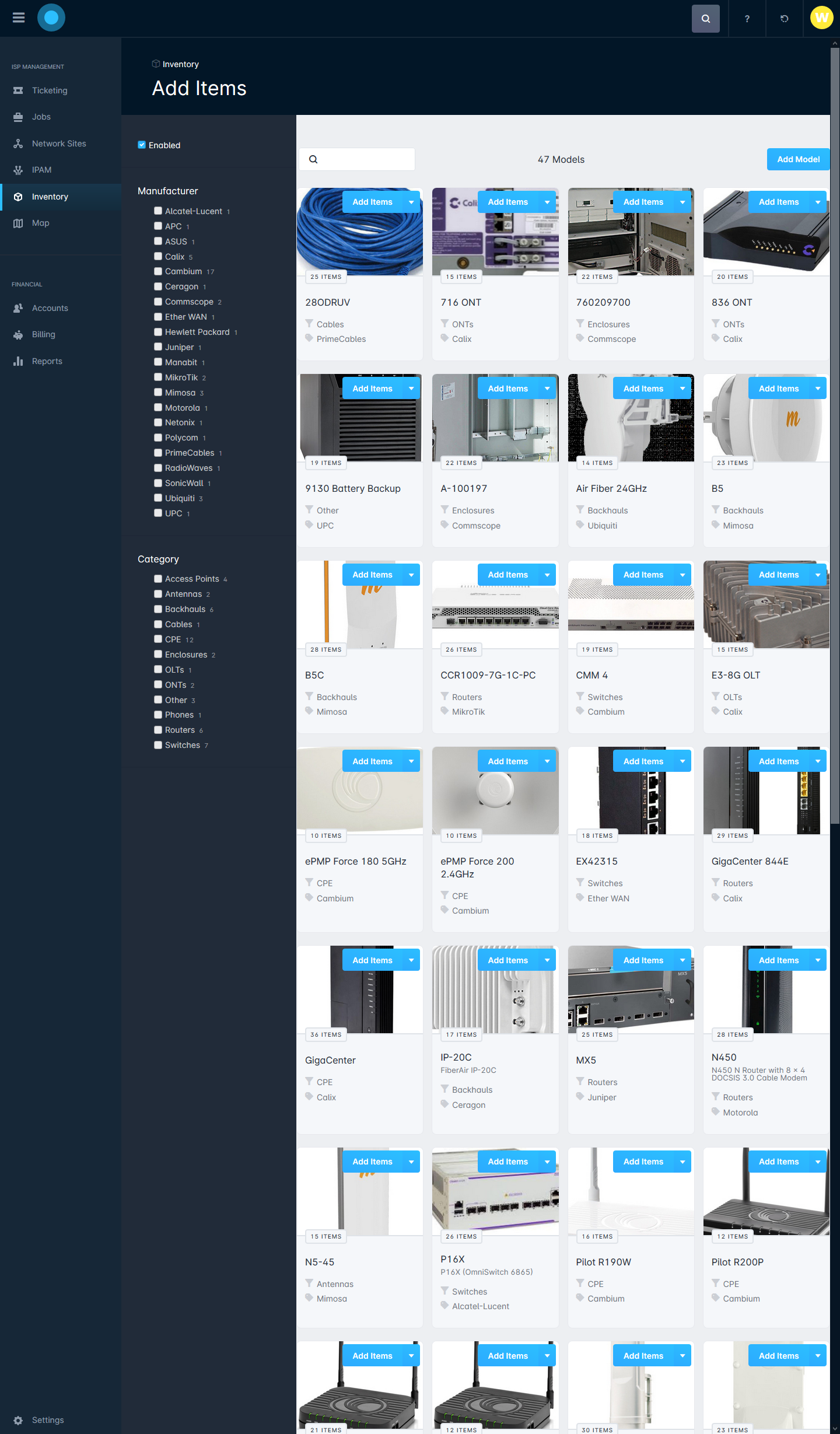This screenshot has height=1434, width=840.
Task: Click Add Items on GigaCenter 844E
Action: click(779, 761)
